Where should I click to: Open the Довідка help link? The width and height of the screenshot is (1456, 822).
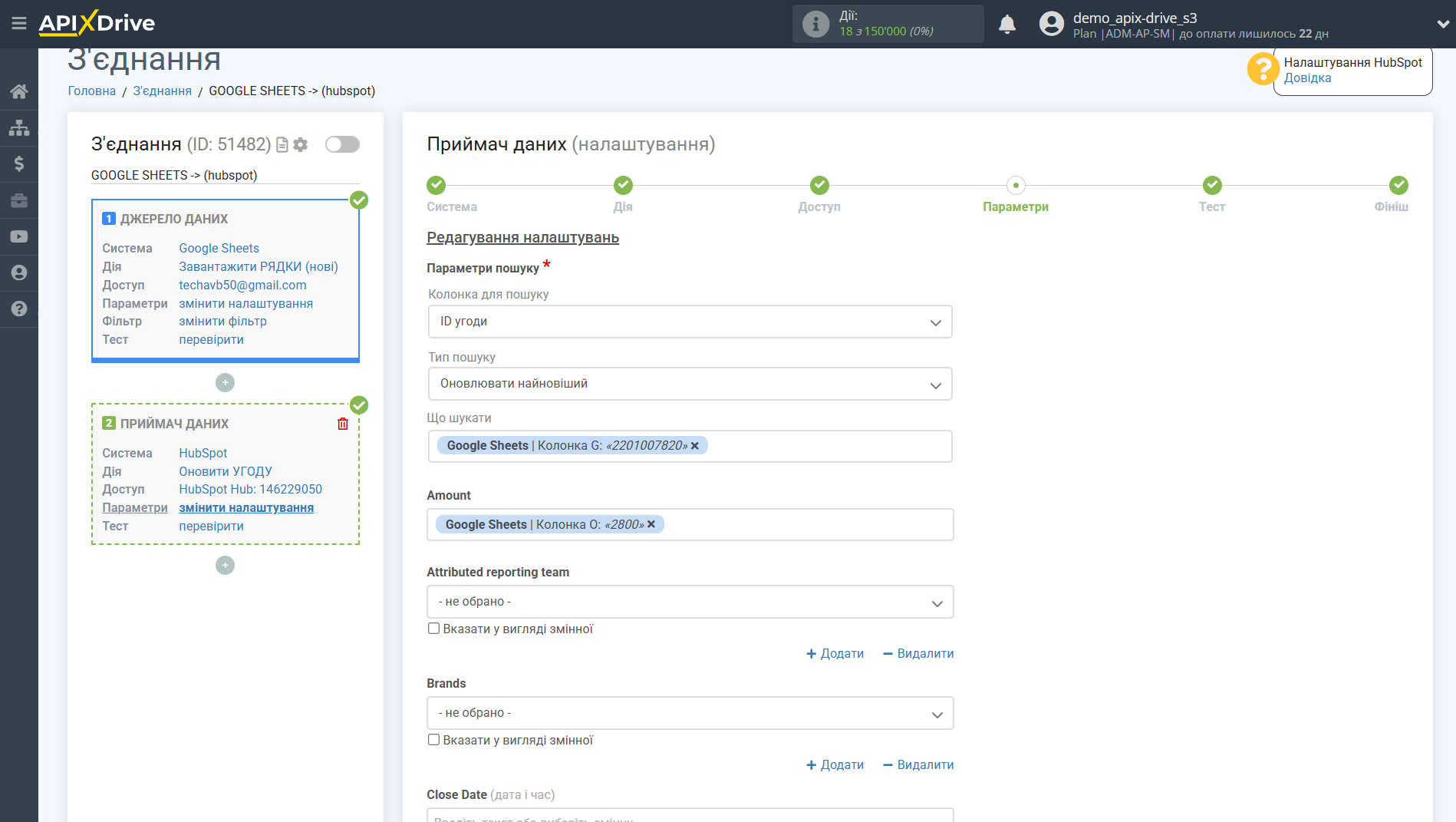pyautogui.click(x=1307, y=78)
